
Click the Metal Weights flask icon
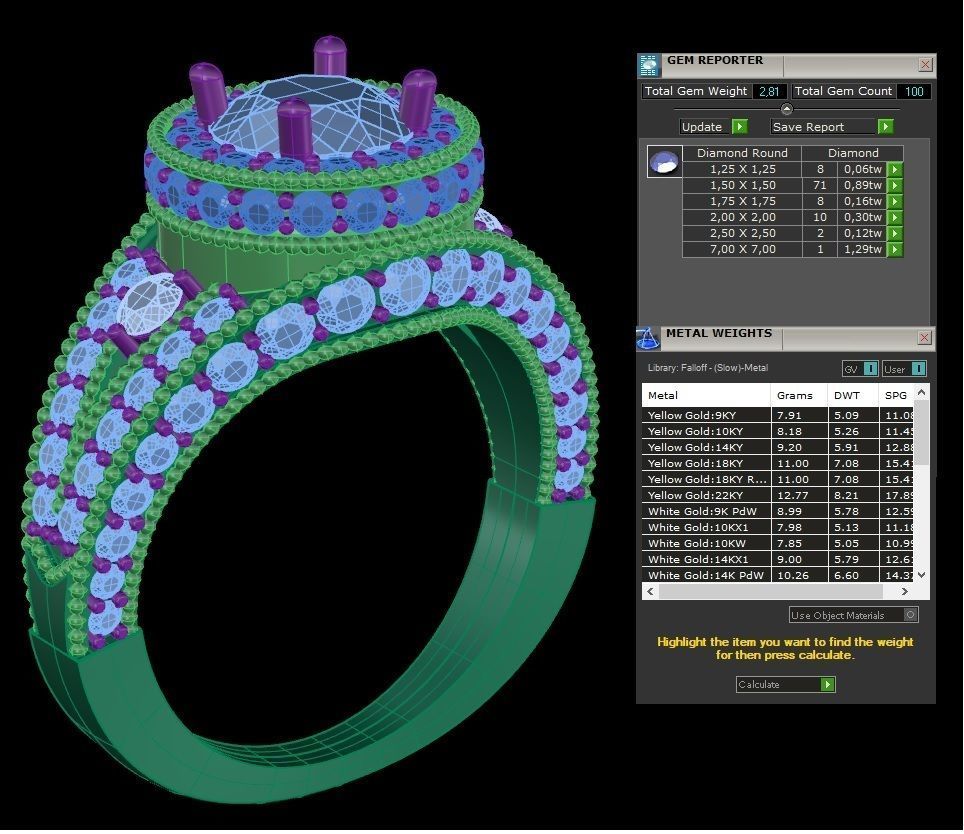point(649,338)
